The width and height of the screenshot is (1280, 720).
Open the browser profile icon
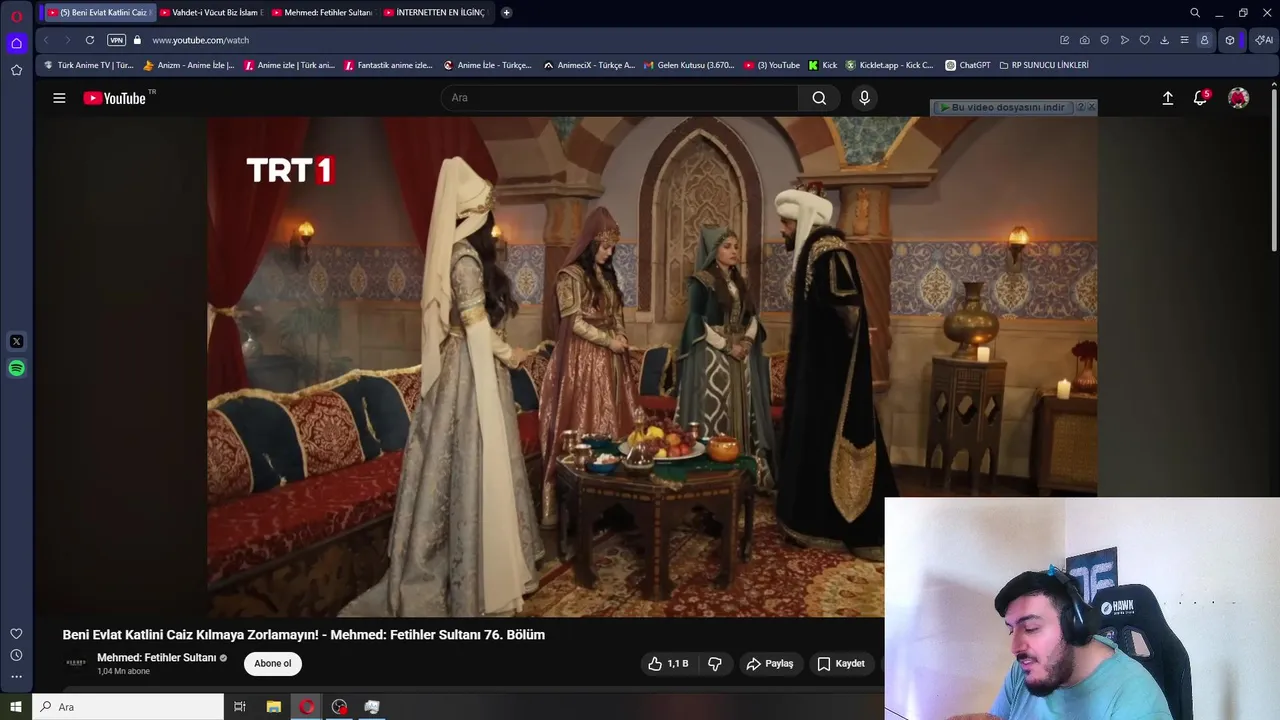tap(1204, 40)
